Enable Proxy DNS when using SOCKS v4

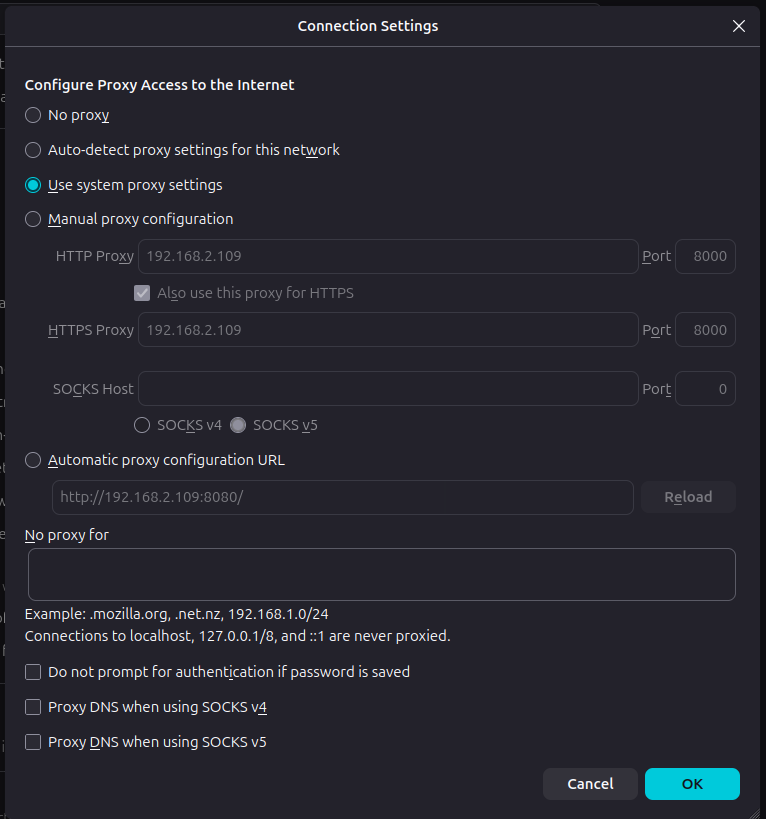(33, 707)
